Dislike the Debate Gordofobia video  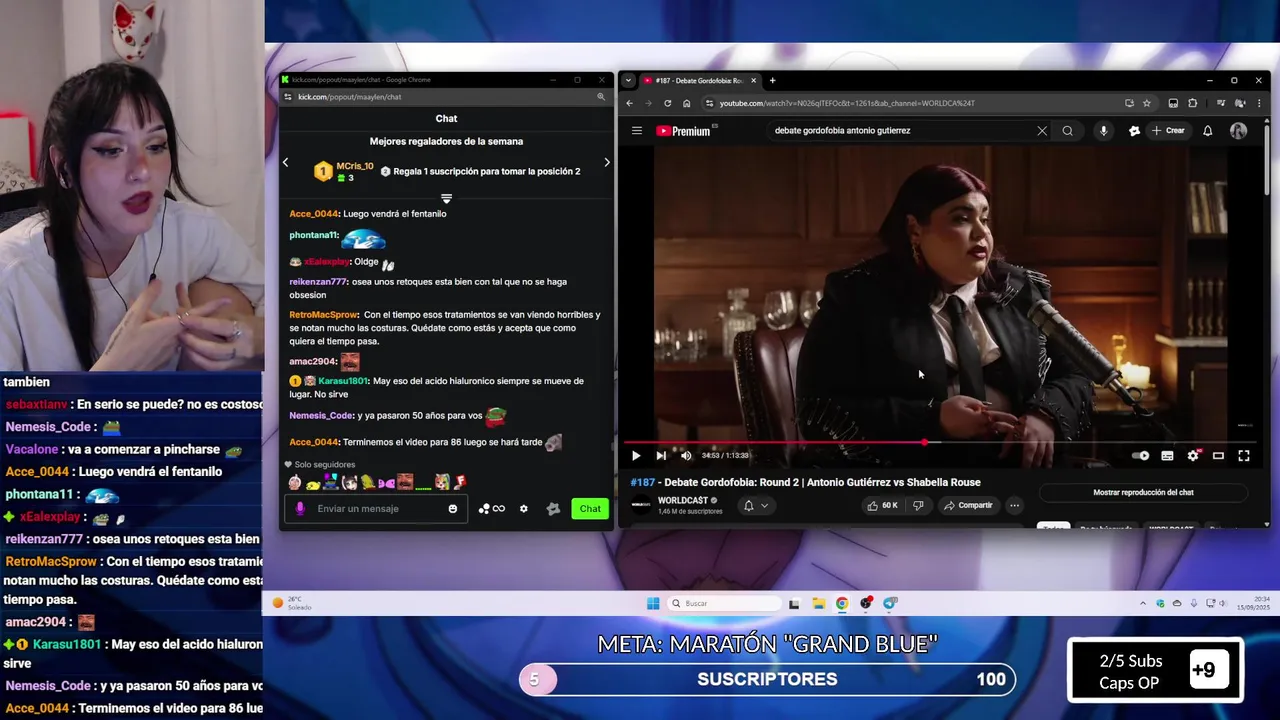[918, 506]
